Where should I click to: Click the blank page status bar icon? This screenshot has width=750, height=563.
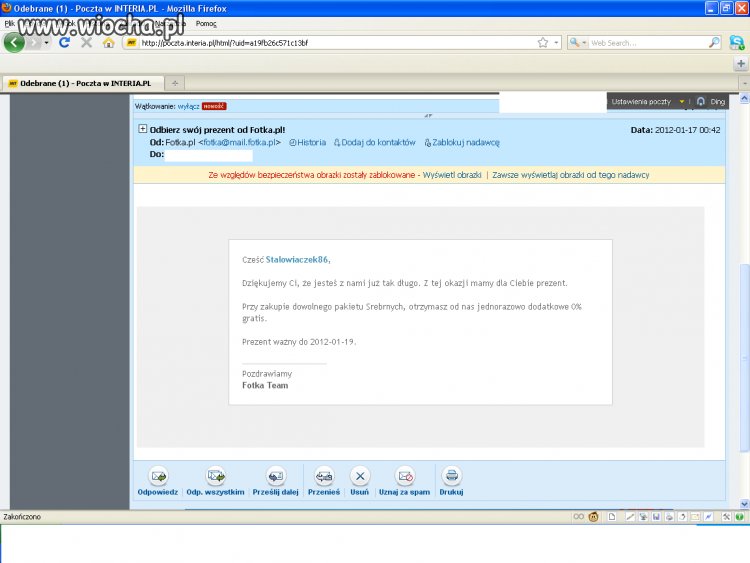[x=612, y=517]
